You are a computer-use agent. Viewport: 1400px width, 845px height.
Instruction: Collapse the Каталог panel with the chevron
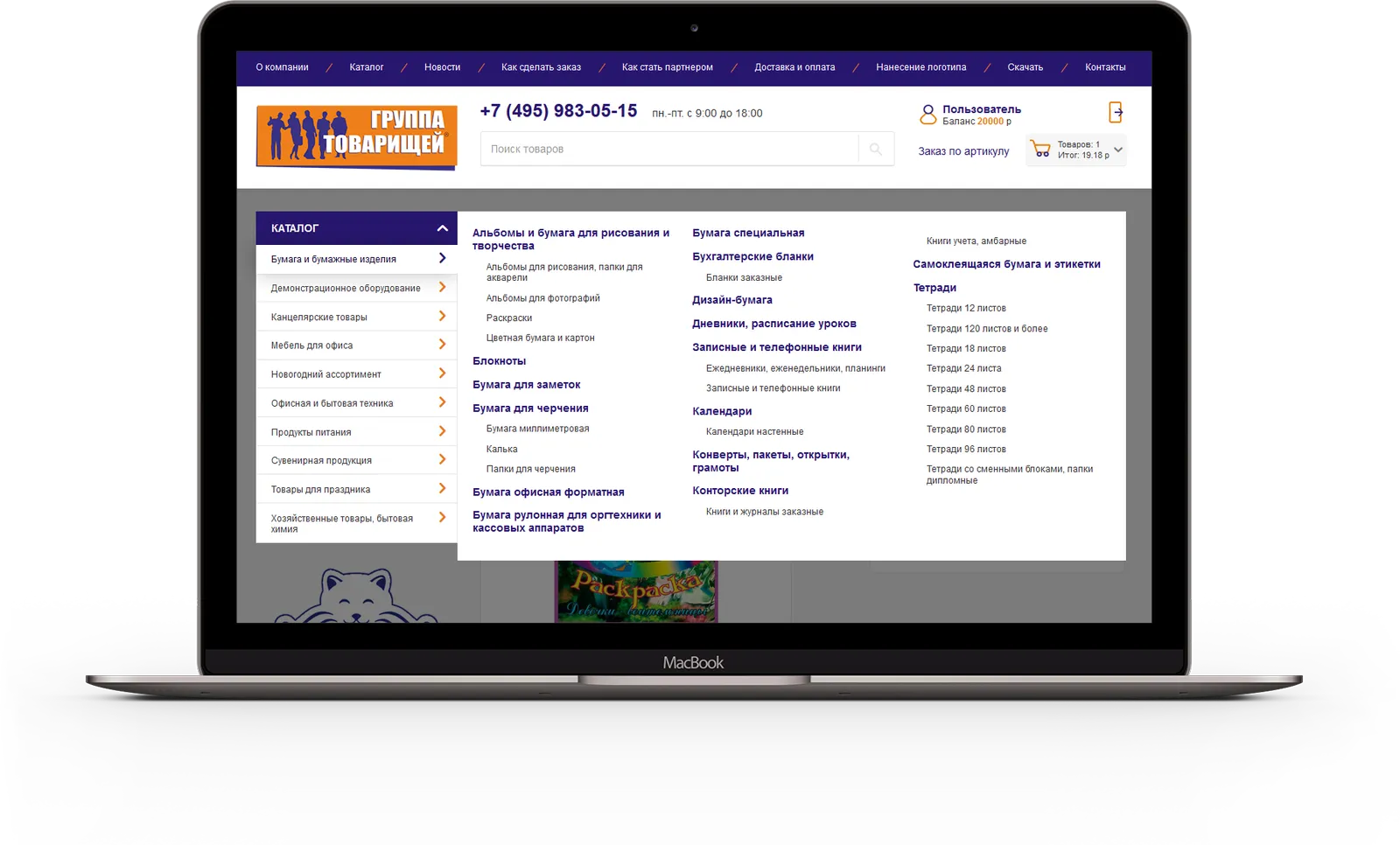coord(442,228)
